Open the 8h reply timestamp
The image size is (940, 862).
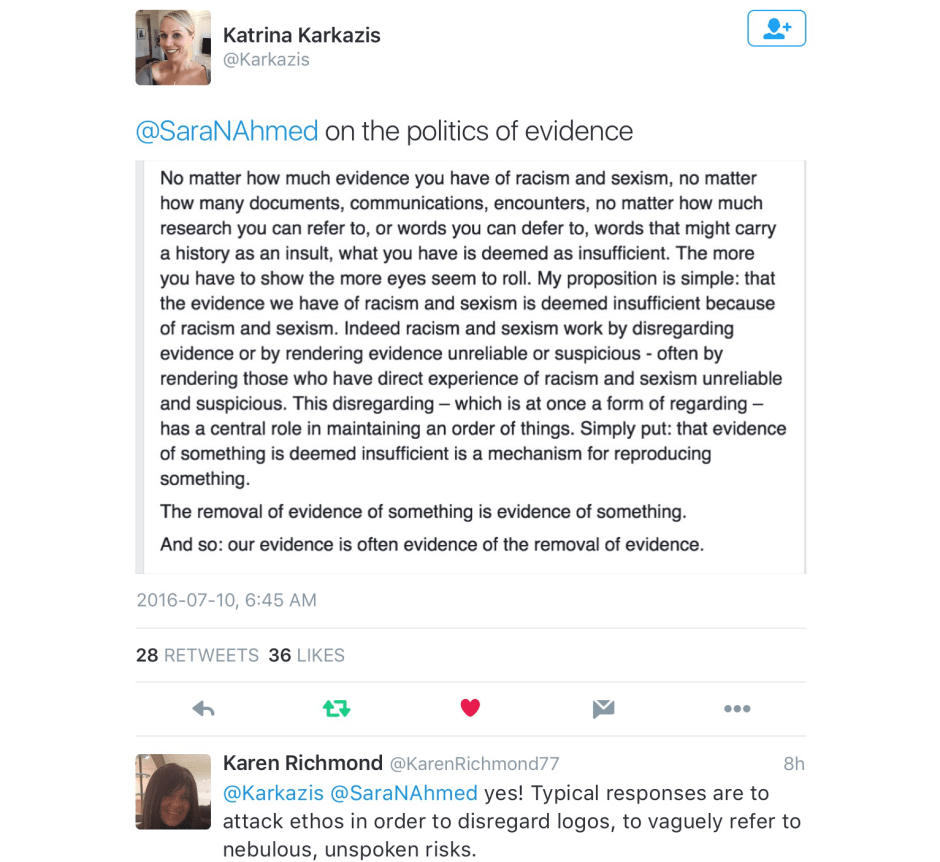click(x=794, y=764)
